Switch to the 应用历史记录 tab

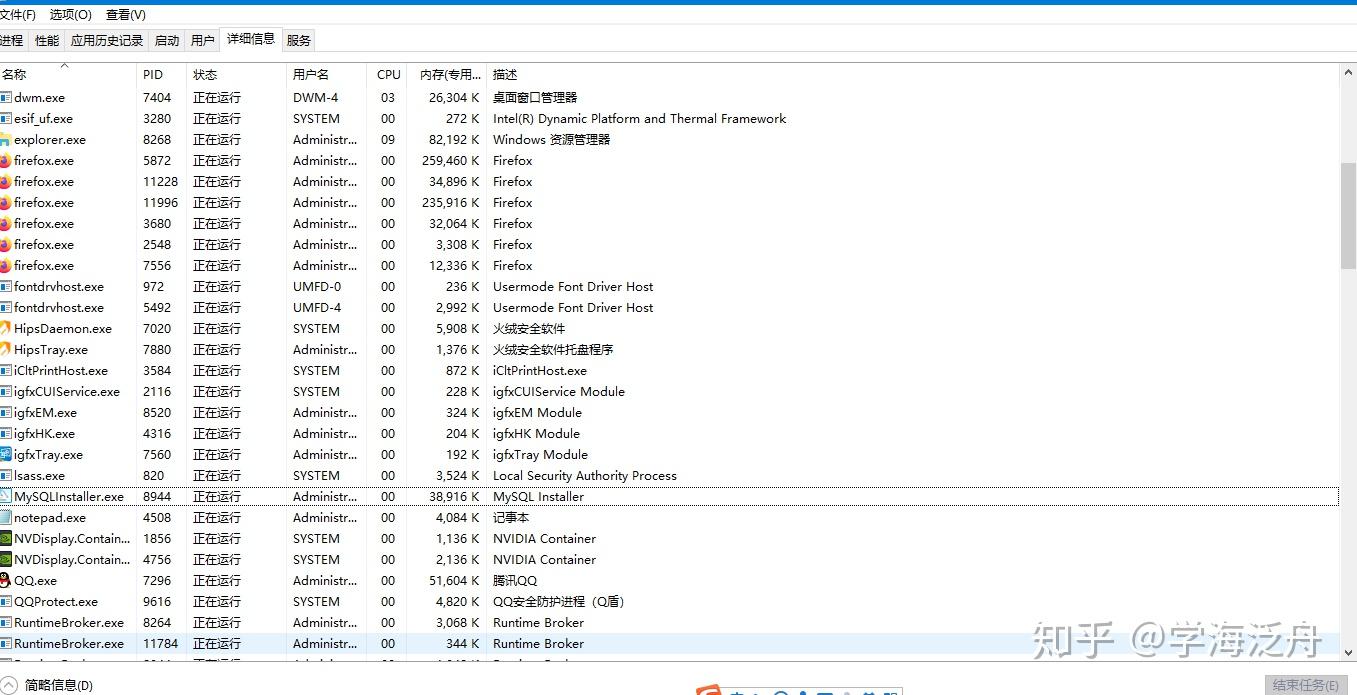click(x=107, y=40)
